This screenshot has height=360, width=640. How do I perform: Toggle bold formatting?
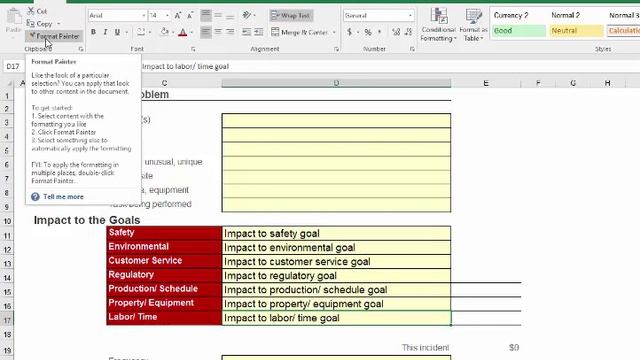[x=93, y=32]
